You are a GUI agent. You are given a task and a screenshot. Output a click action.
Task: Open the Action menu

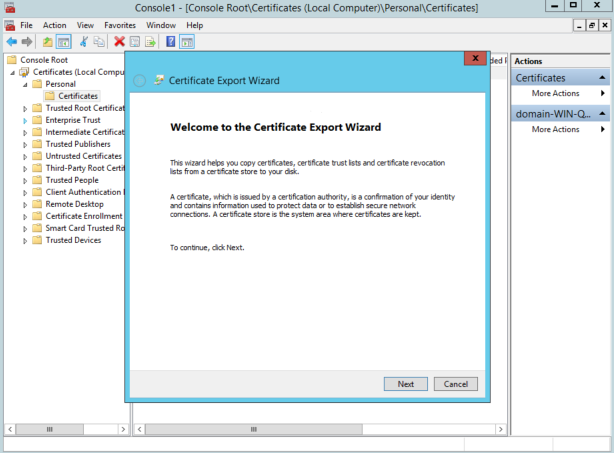pos(54,25)
